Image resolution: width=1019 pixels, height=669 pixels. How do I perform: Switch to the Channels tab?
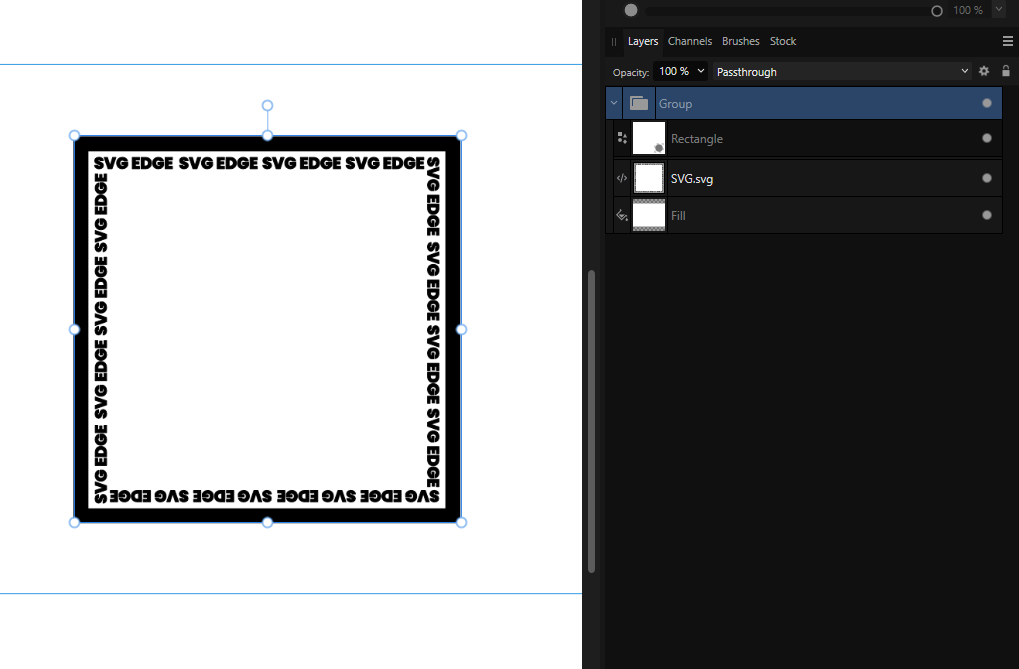tap(689, 41)
